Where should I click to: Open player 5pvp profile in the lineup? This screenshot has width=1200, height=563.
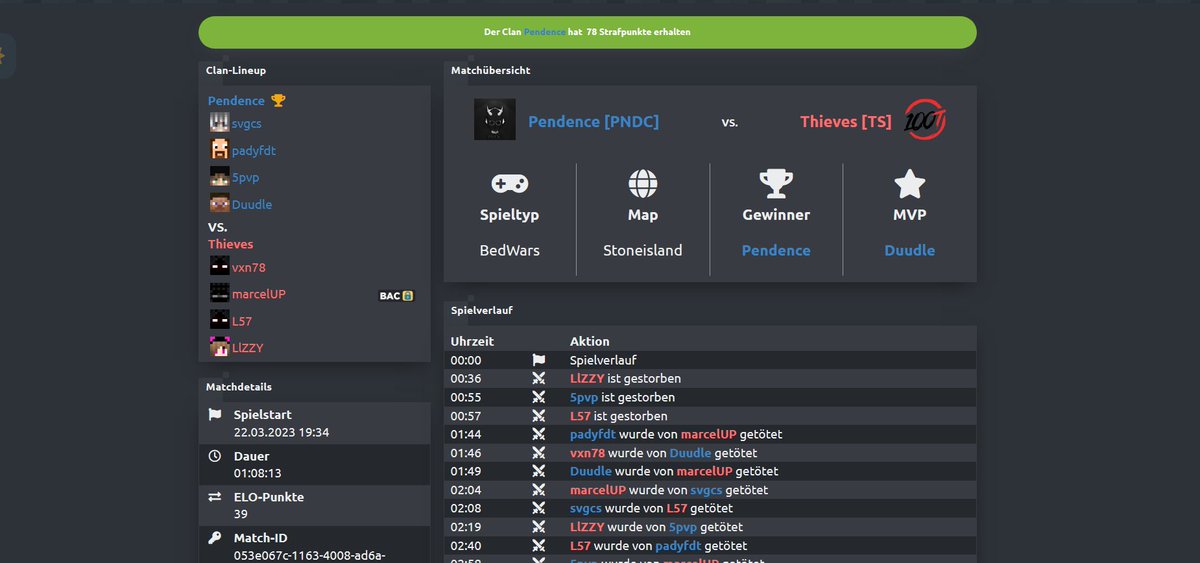[246, 178]
